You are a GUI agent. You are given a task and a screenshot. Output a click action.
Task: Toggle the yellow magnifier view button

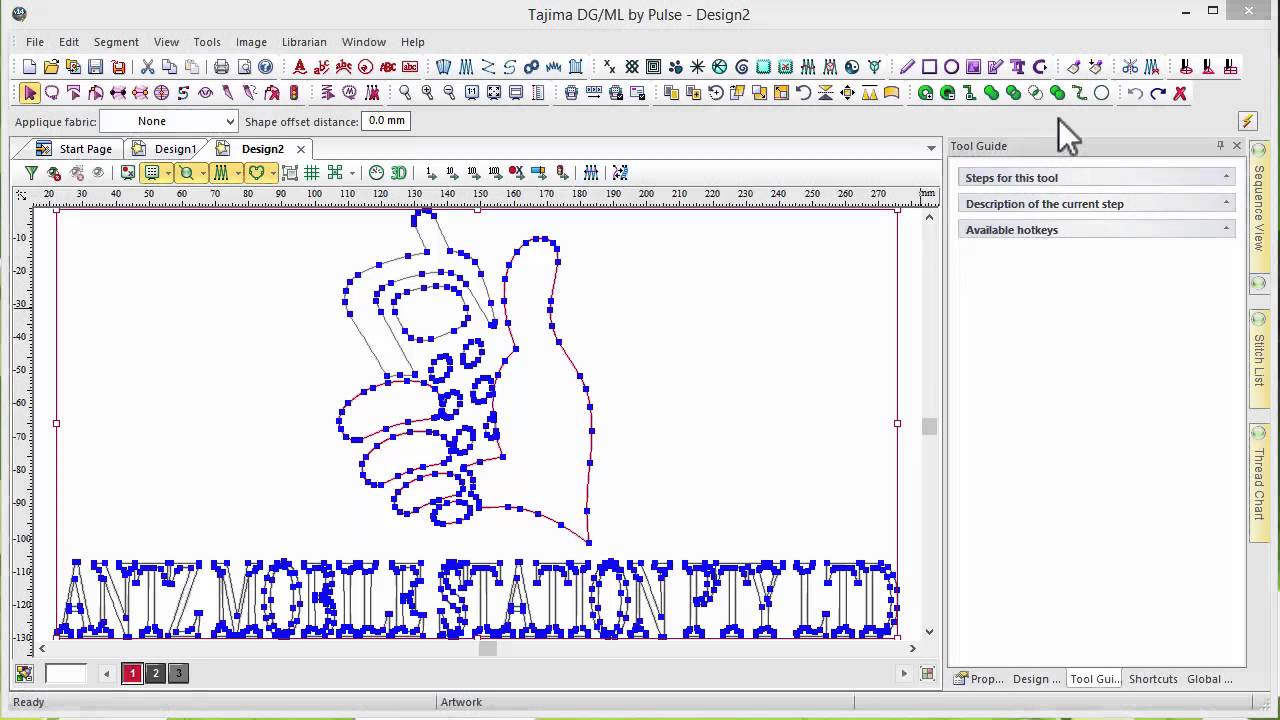186,173
